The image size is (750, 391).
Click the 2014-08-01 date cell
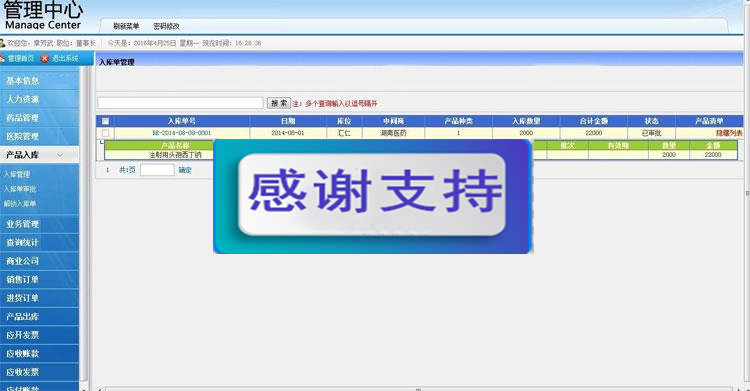[x=288, y=133]
